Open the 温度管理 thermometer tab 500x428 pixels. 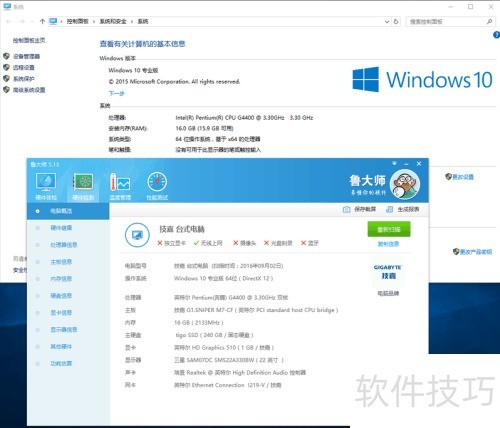coord(120,186)
